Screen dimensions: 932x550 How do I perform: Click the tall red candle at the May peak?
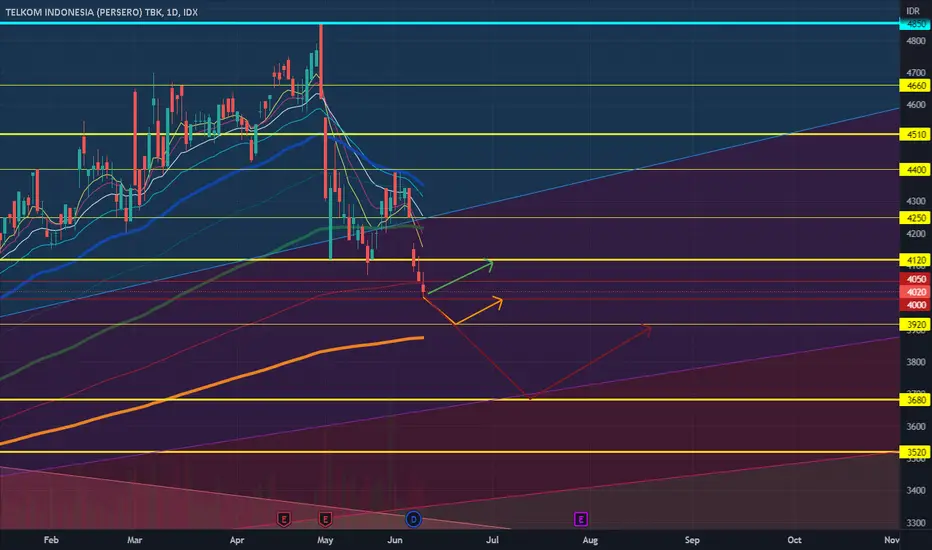pos(321,61)
